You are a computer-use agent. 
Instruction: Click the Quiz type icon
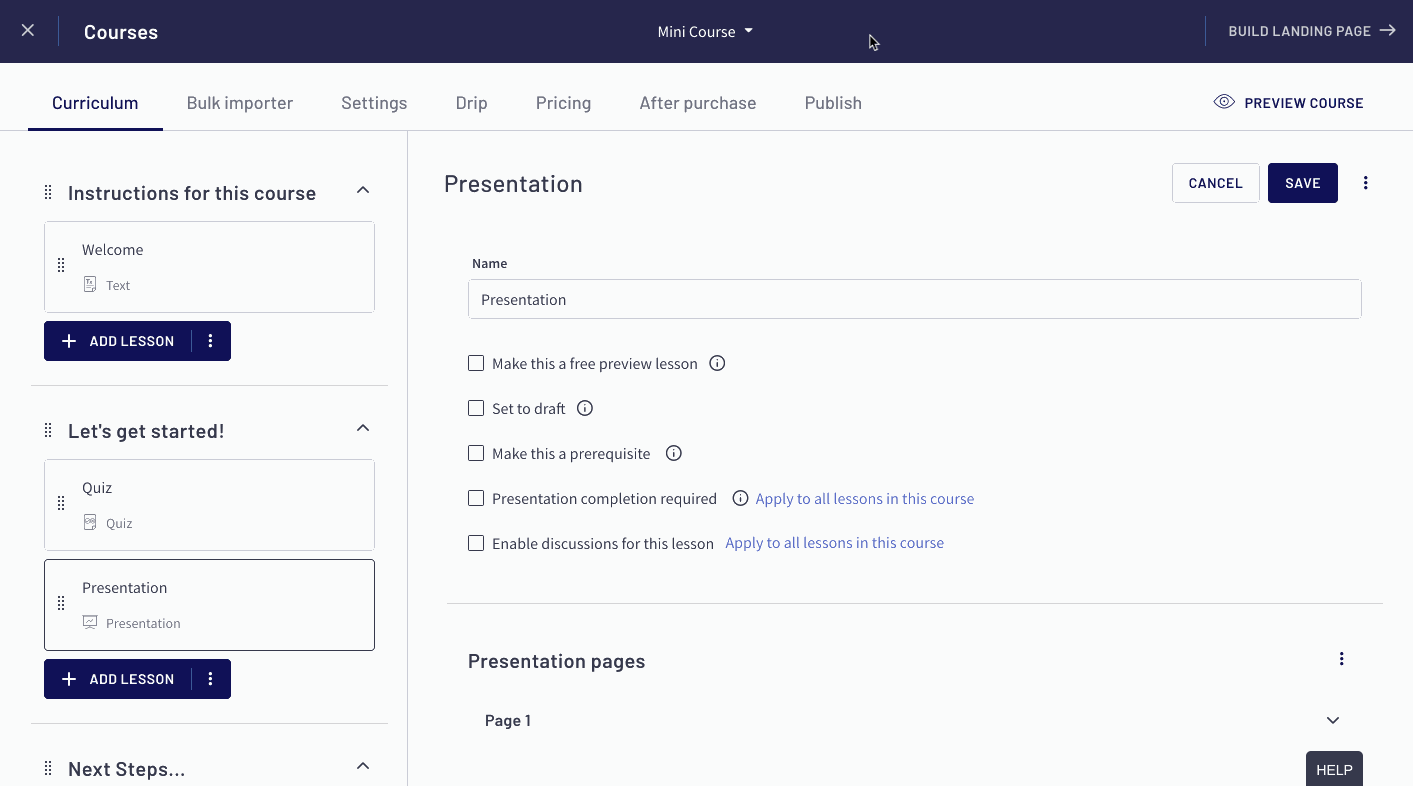click(90, 523)
